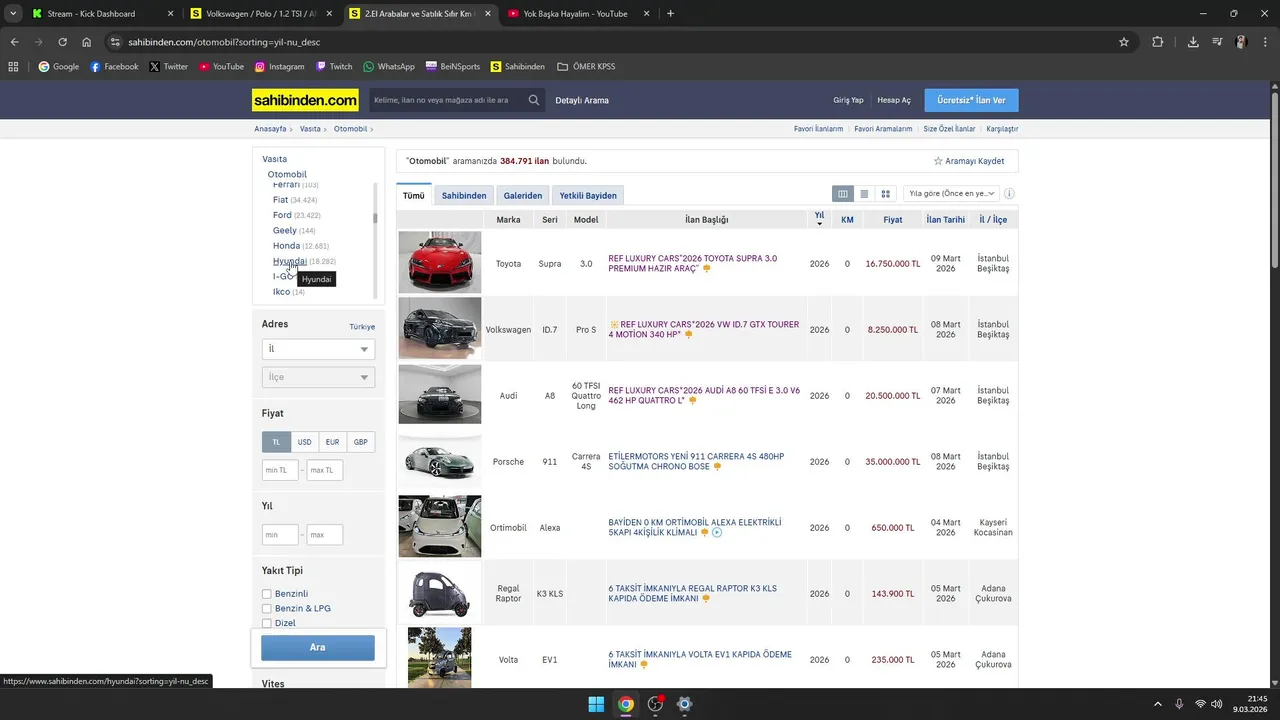The height and width of the screenshot is (720, 1280).
Task: Click the Hesap Aç link
Action: tap(894, 100)
